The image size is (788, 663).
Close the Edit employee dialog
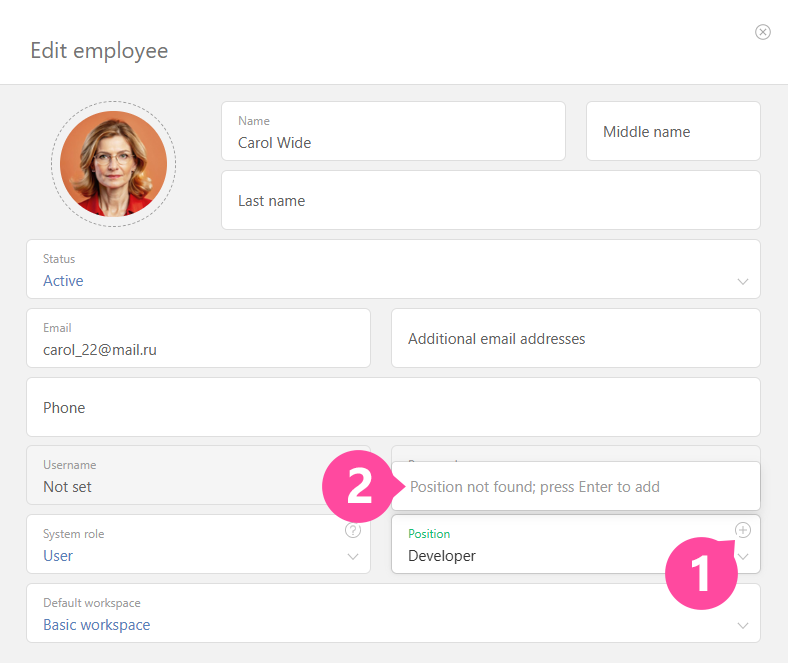[763, 32]
